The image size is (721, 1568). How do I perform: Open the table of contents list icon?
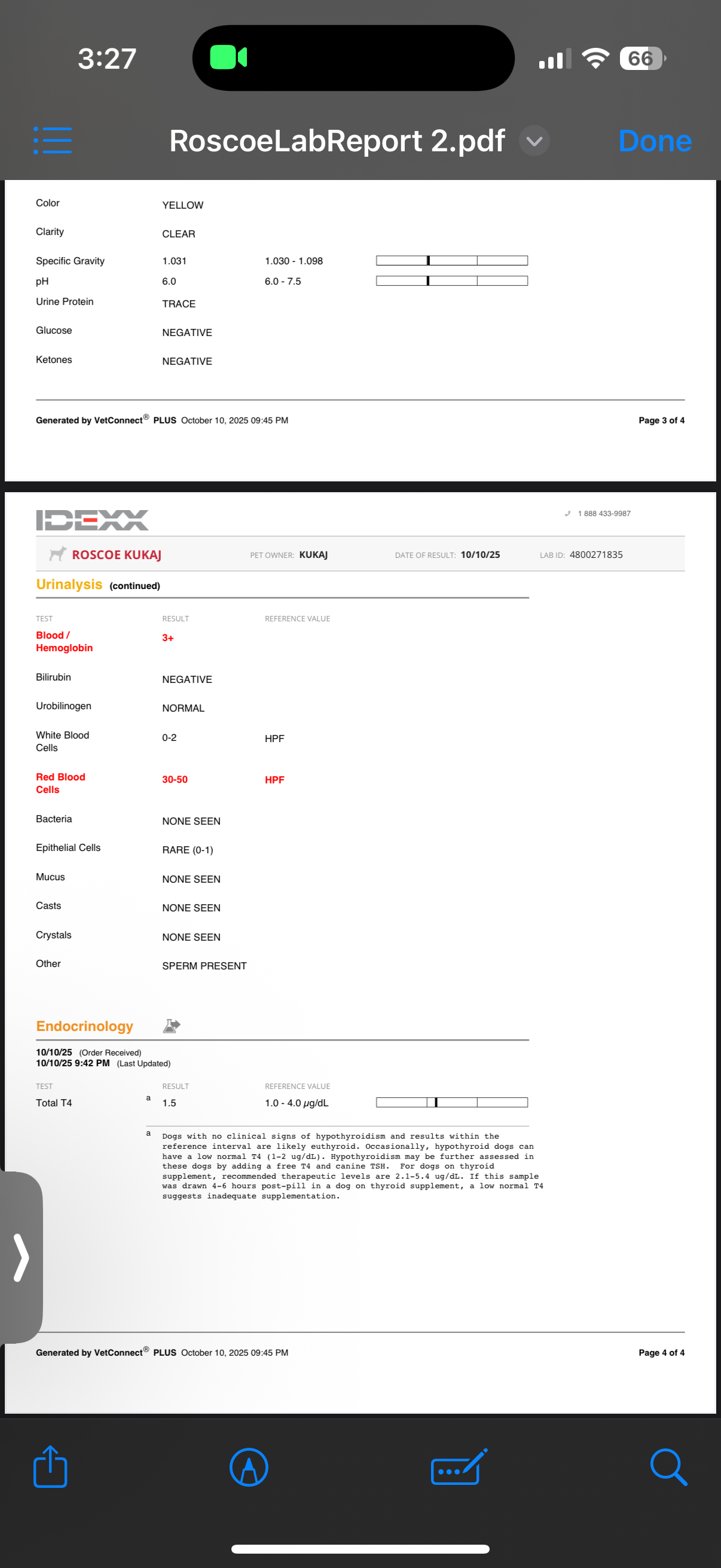coord(53,141)
